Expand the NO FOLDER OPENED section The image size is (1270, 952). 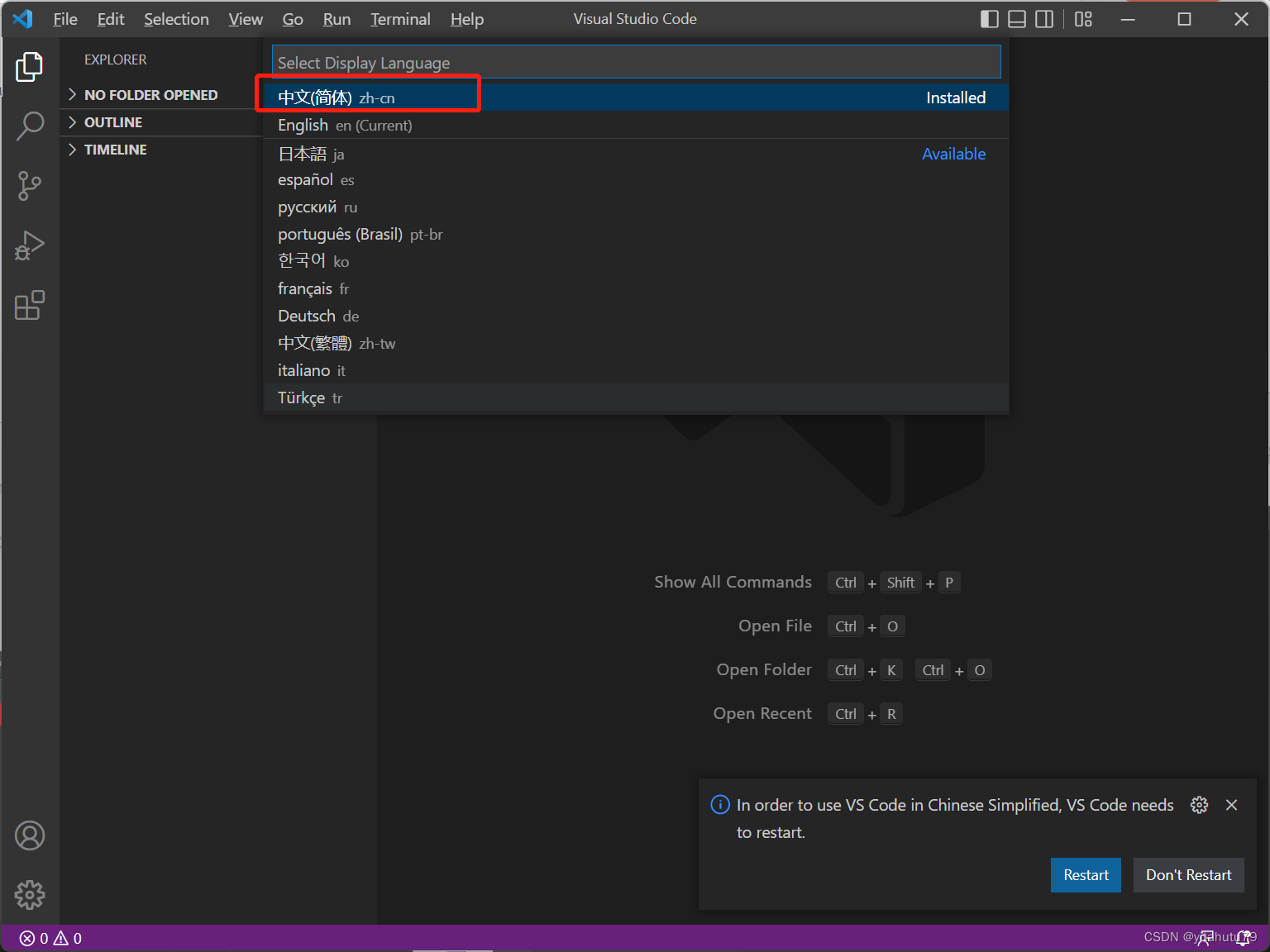click(x=150, y=95)
